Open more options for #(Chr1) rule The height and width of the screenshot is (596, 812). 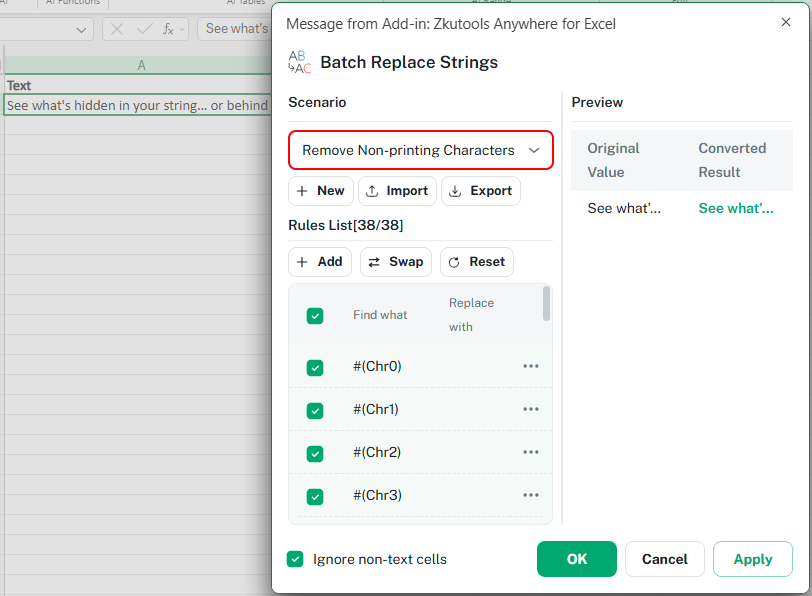click(x=531, y=409)
